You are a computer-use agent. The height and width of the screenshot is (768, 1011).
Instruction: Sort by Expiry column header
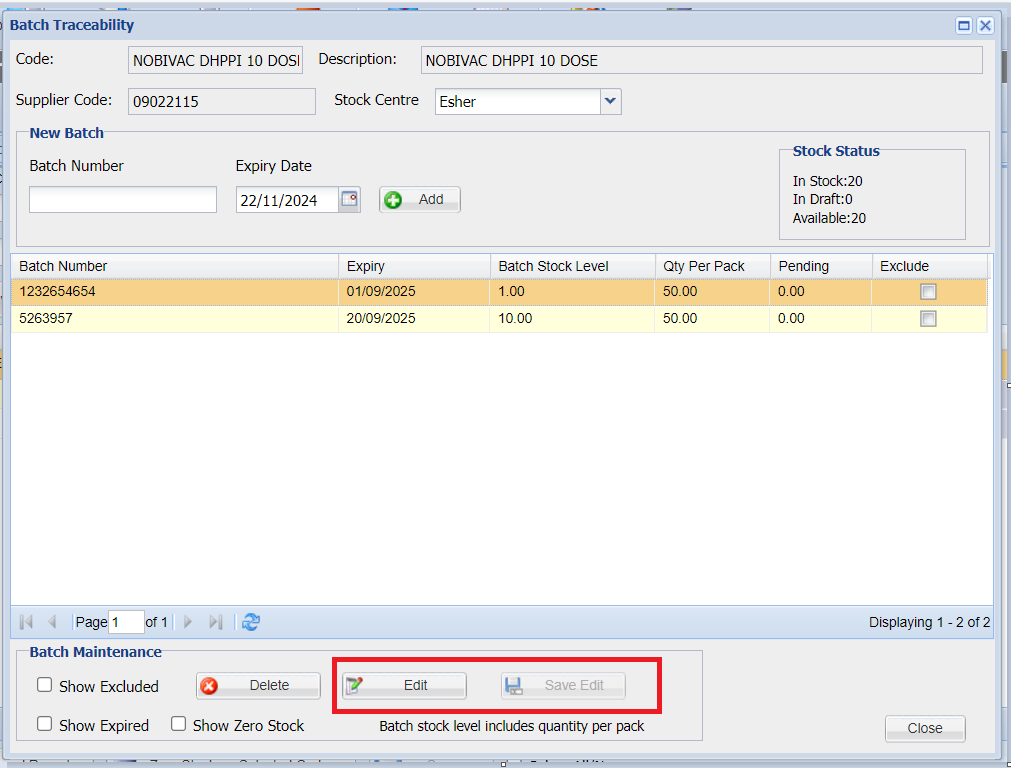tap(415, 266)
